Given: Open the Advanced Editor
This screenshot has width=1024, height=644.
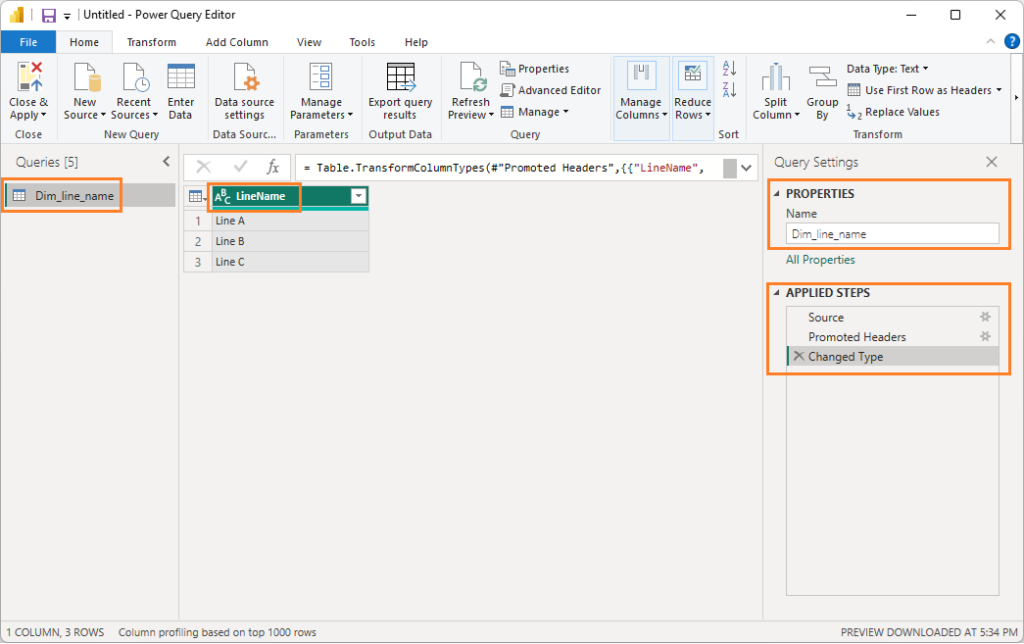Looking at the screenshot, I should pyautogui.click(x=551, y=90).
